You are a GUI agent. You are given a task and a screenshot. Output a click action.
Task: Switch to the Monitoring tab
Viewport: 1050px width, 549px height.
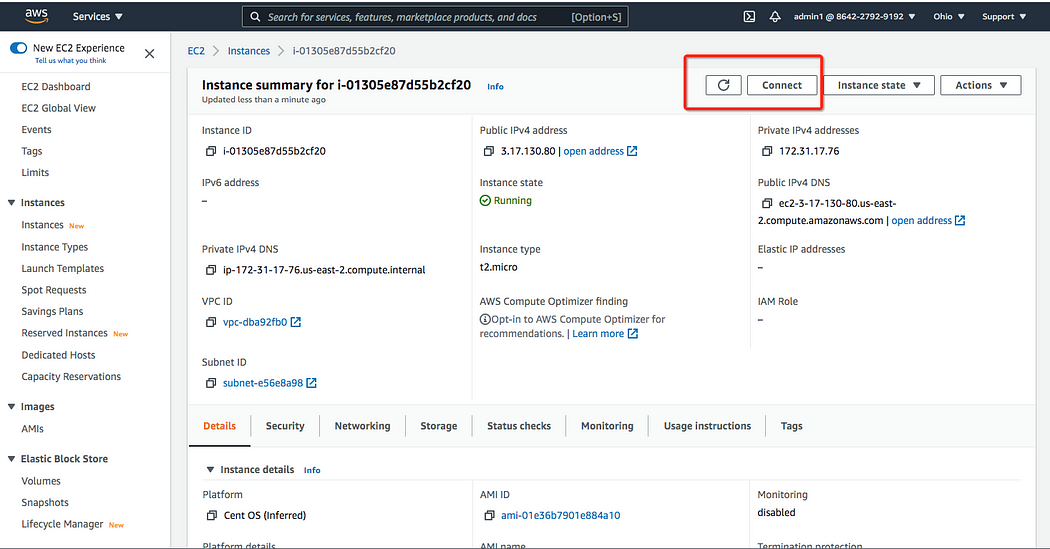pyautogui.click(x=607, y=426)
